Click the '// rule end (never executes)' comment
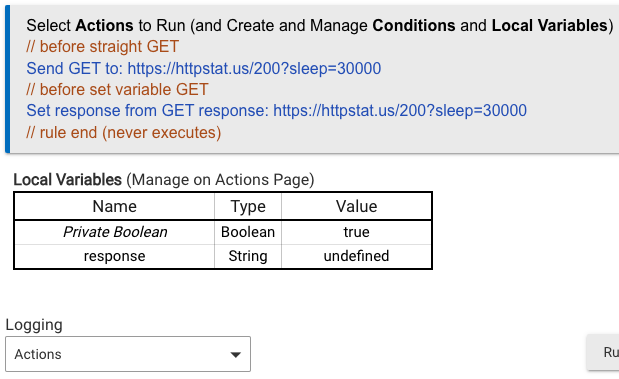 point(124,133)
